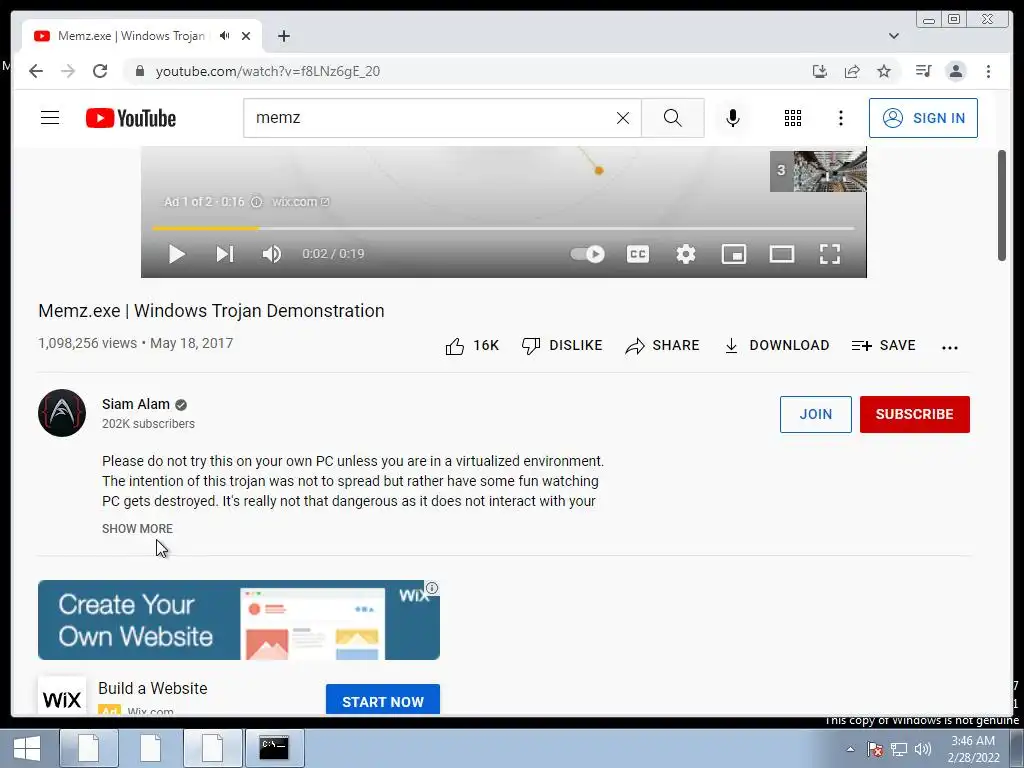Open a new tab
This screenshot has width=1024, height=768.
(283, 36)
